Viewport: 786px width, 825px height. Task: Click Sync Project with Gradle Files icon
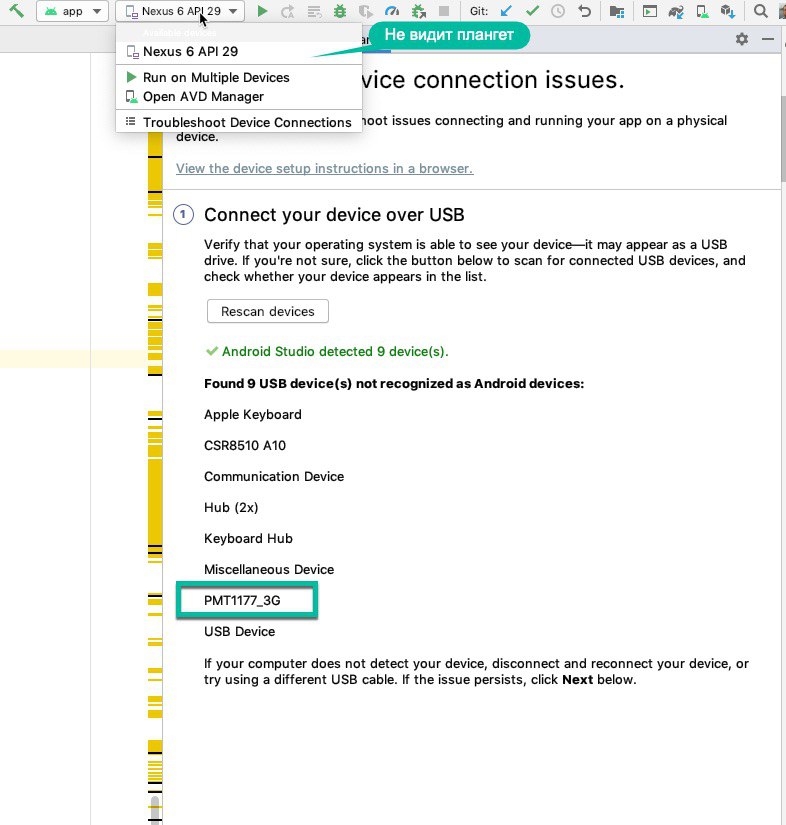(676, 11)
